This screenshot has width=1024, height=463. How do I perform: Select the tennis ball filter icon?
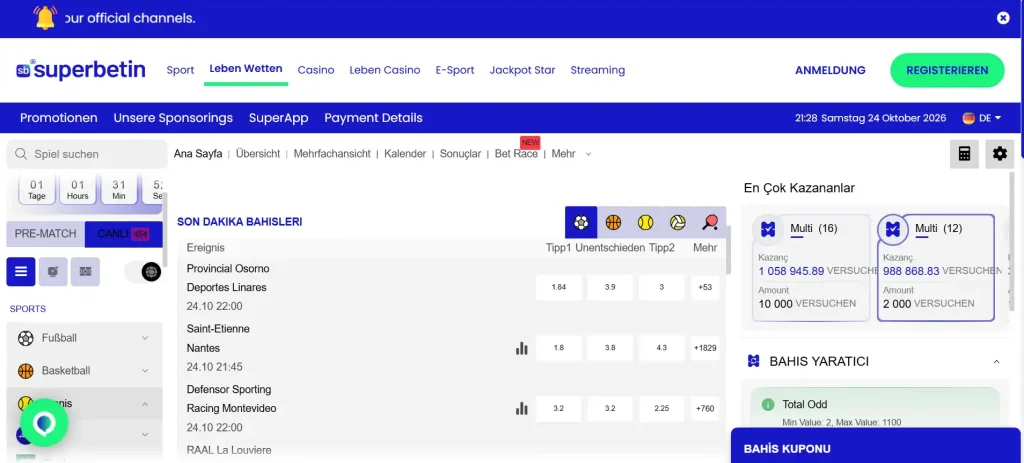pyautogui.click(x=645, y=223)
